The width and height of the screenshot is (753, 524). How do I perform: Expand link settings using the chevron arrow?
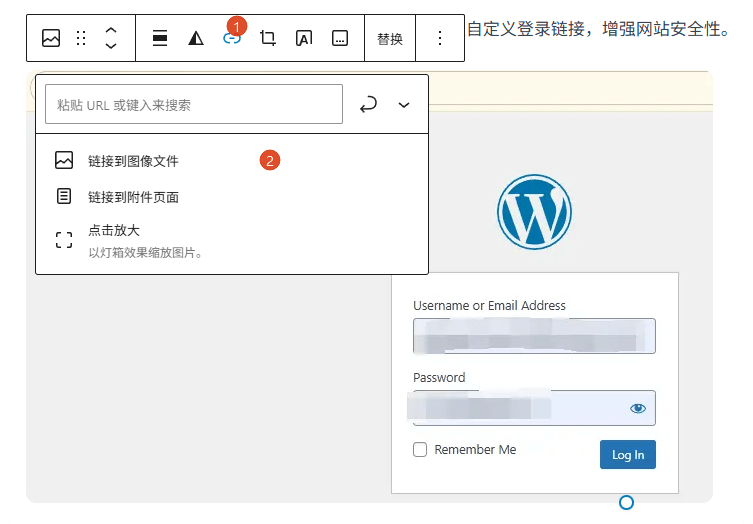404,104
